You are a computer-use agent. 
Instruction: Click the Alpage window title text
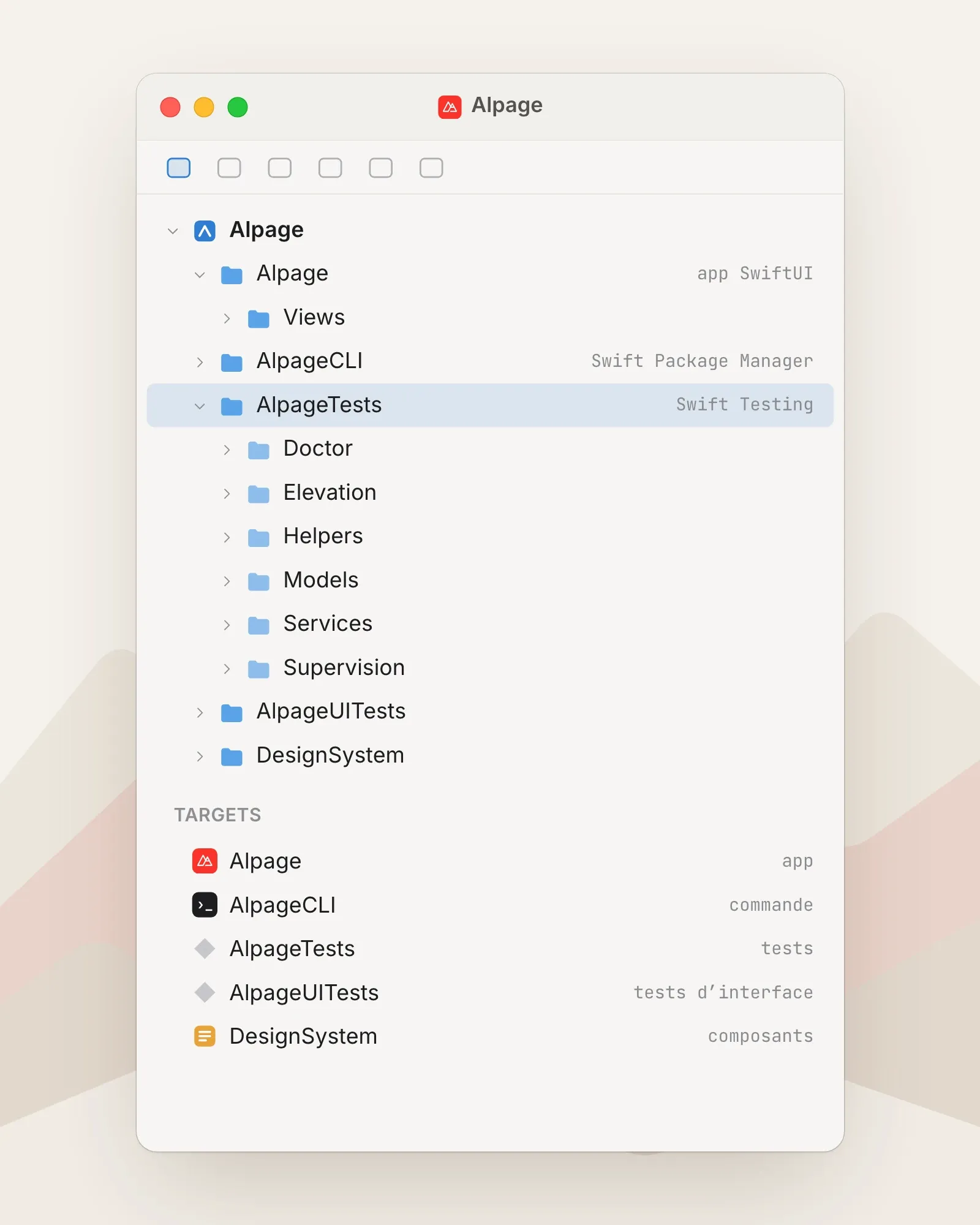[x=507, y=105]
